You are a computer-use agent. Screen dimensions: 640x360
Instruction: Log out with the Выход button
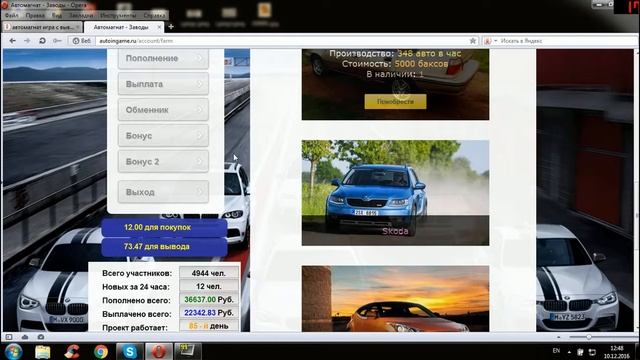click(163, 192)
